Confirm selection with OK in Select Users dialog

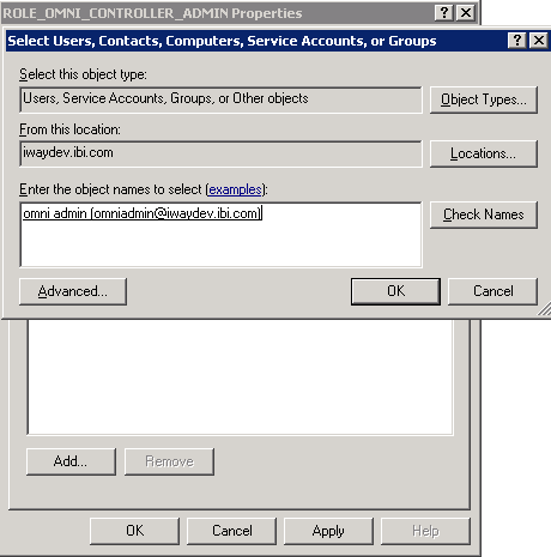(396, 292)
